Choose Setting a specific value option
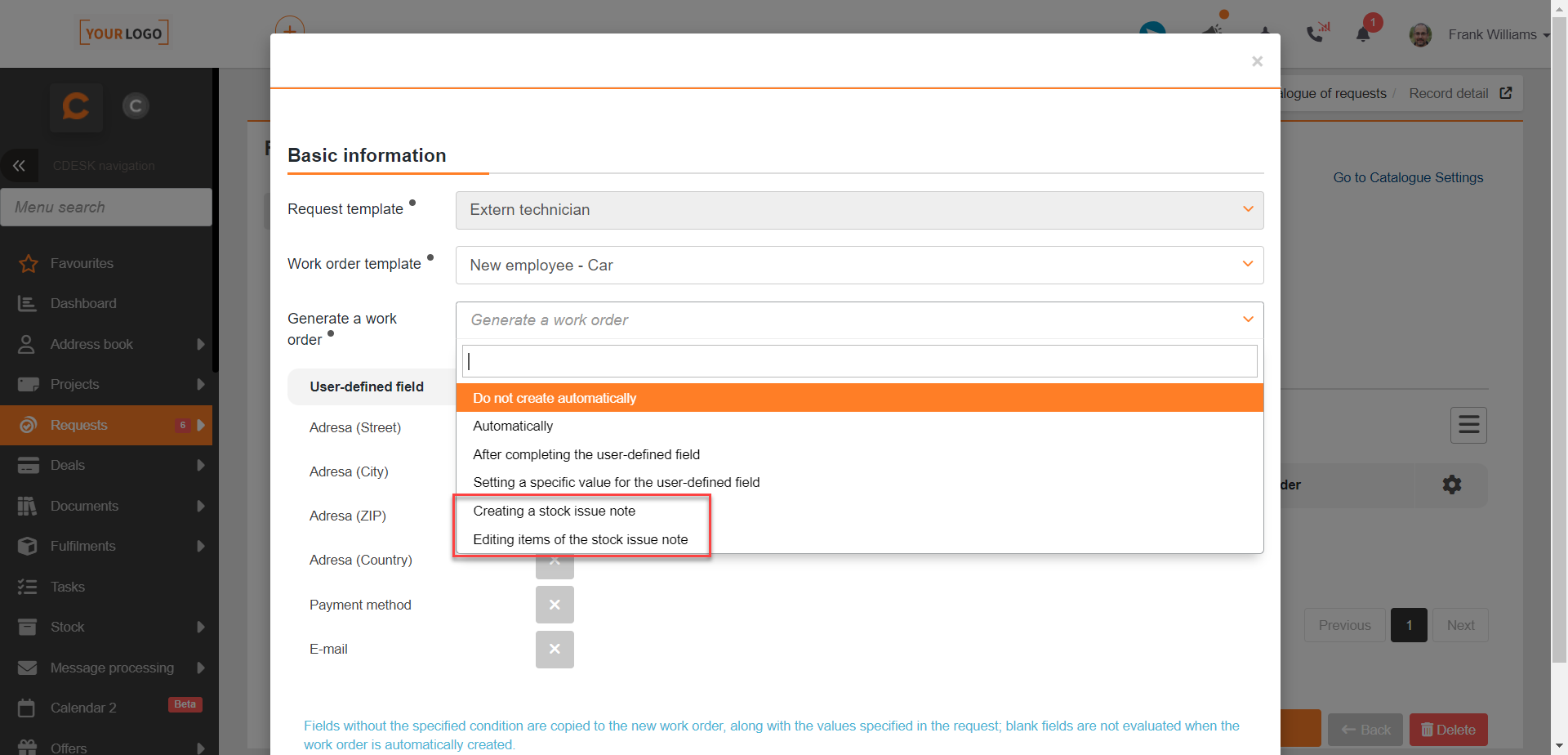Image resolution: width=1568 pixels, height=755 pixels. pyautogui.click(x=859, y=482)
